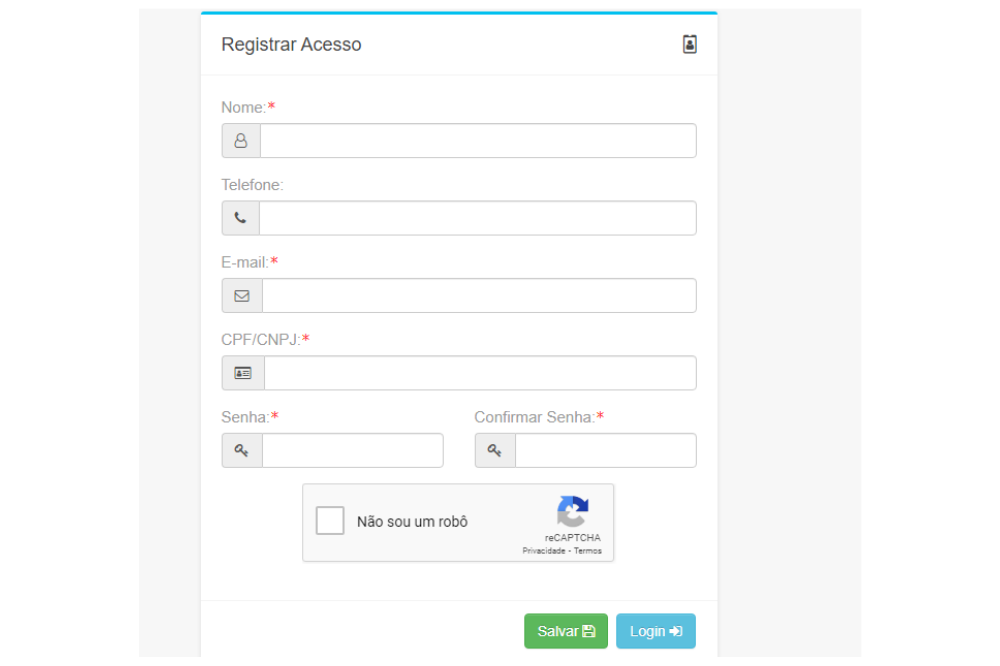
Task: Click the envelope icon beside E-mail field
Action: [242, 296]
